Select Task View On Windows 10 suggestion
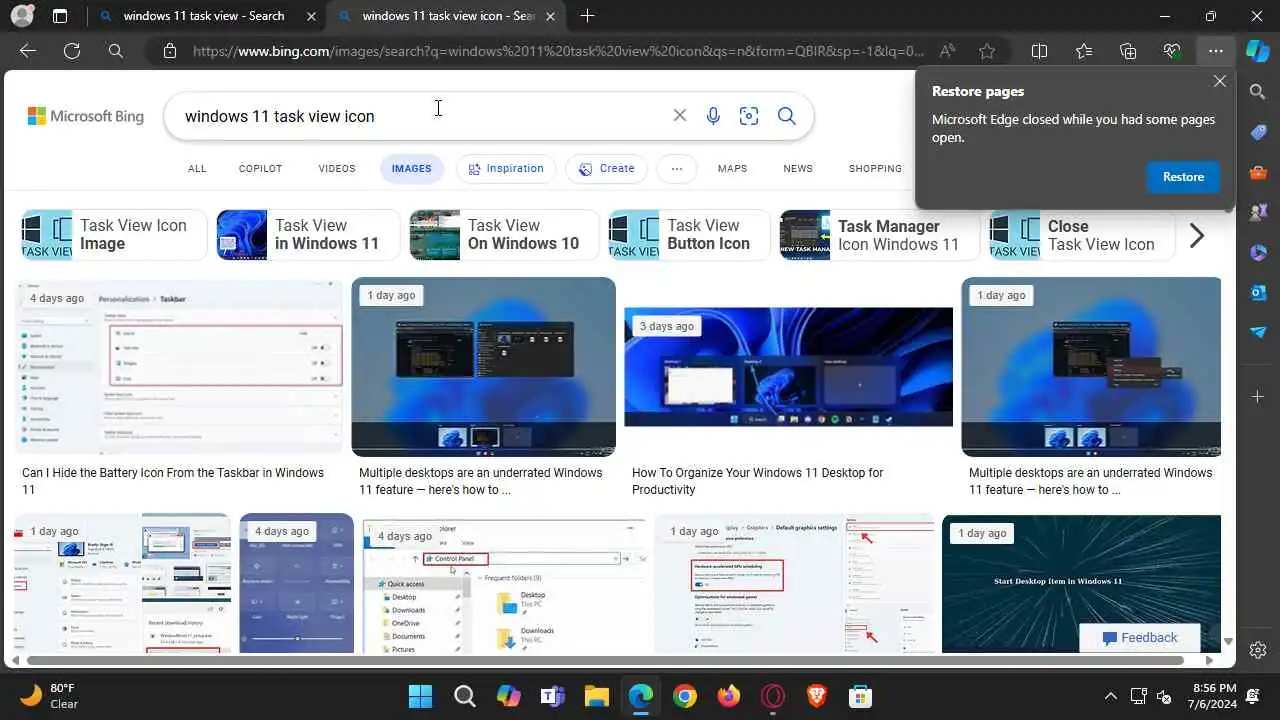1280x720 pixels. [504, 235]
